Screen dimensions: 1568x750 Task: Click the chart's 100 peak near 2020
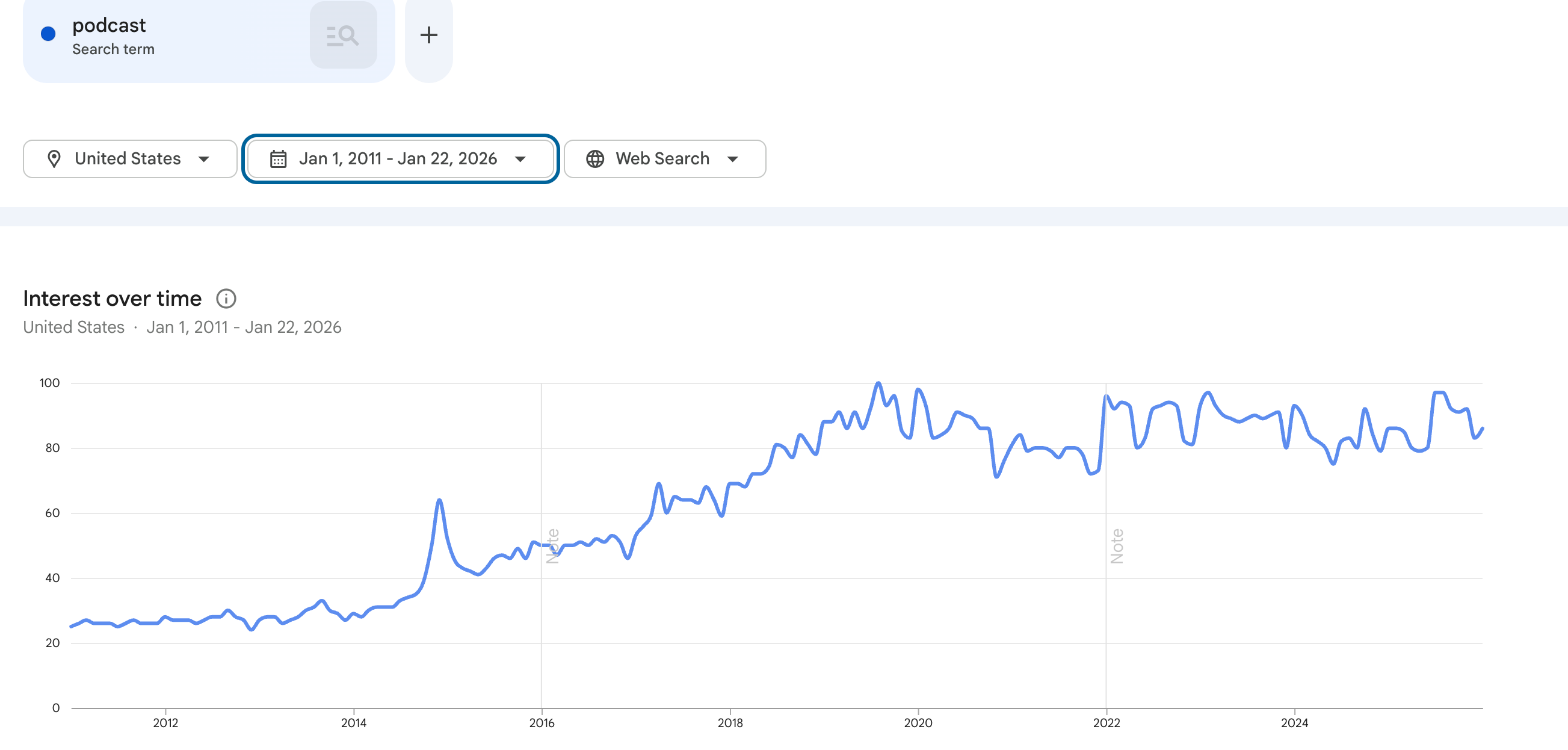tap(878, 383)
